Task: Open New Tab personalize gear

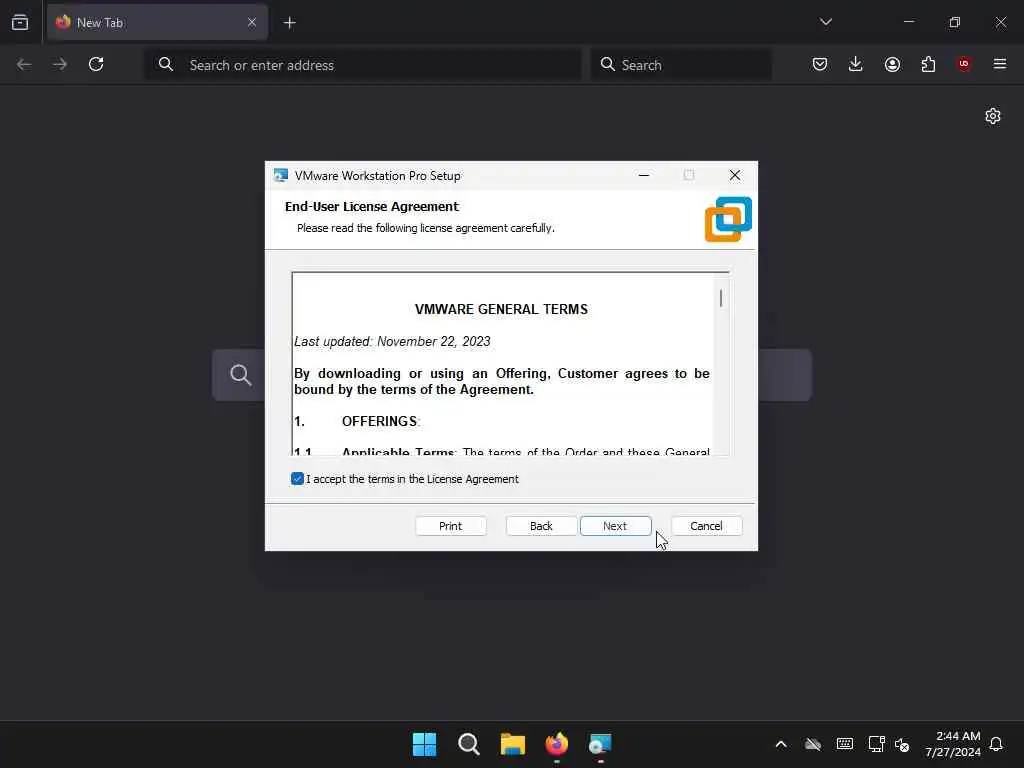Action: 993,116
